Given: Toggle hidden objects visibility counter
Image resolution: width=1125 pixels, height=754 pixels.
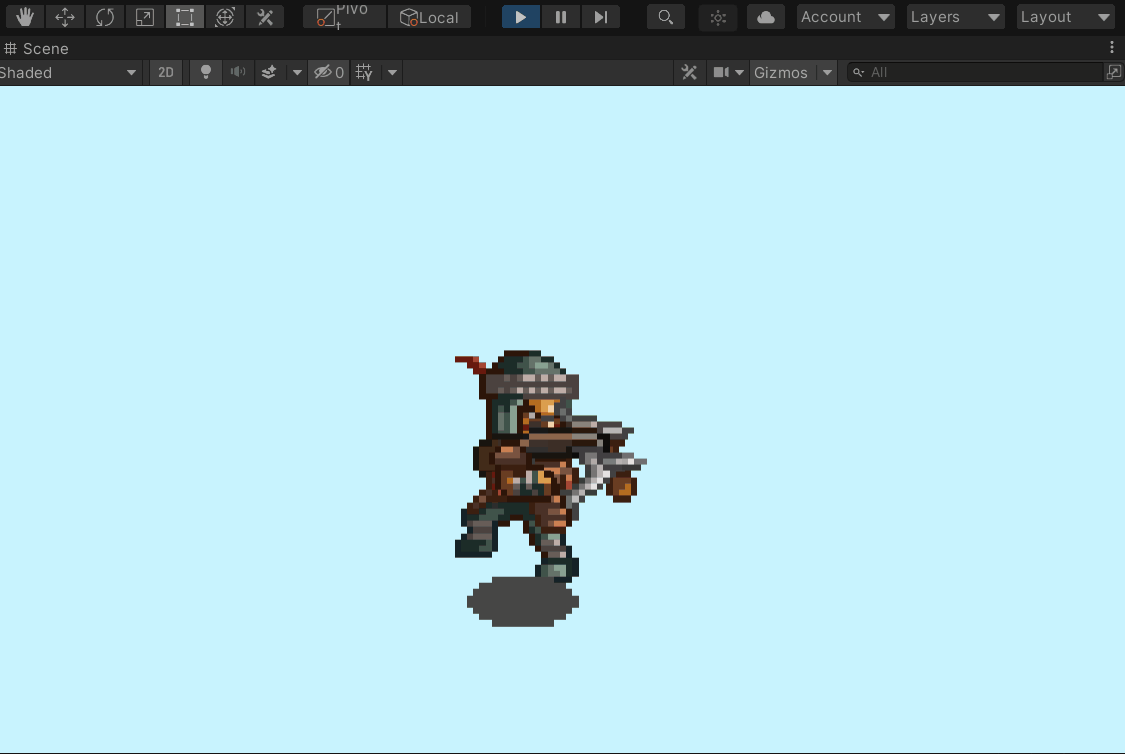Looking at the screenshot, I should (x=329, y=72).
